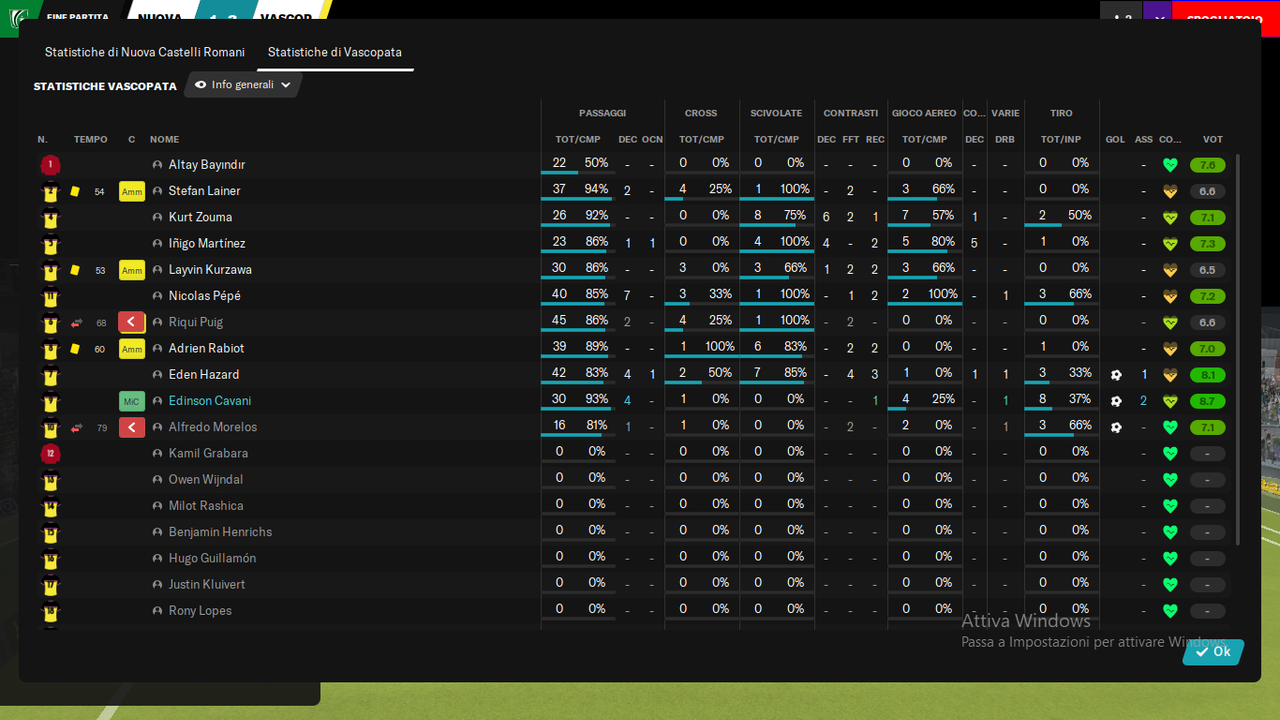Click the vertical scrollbar of the stats table
The height and width of the screenshot is (720, 1280).
(x=1238, y=350)
